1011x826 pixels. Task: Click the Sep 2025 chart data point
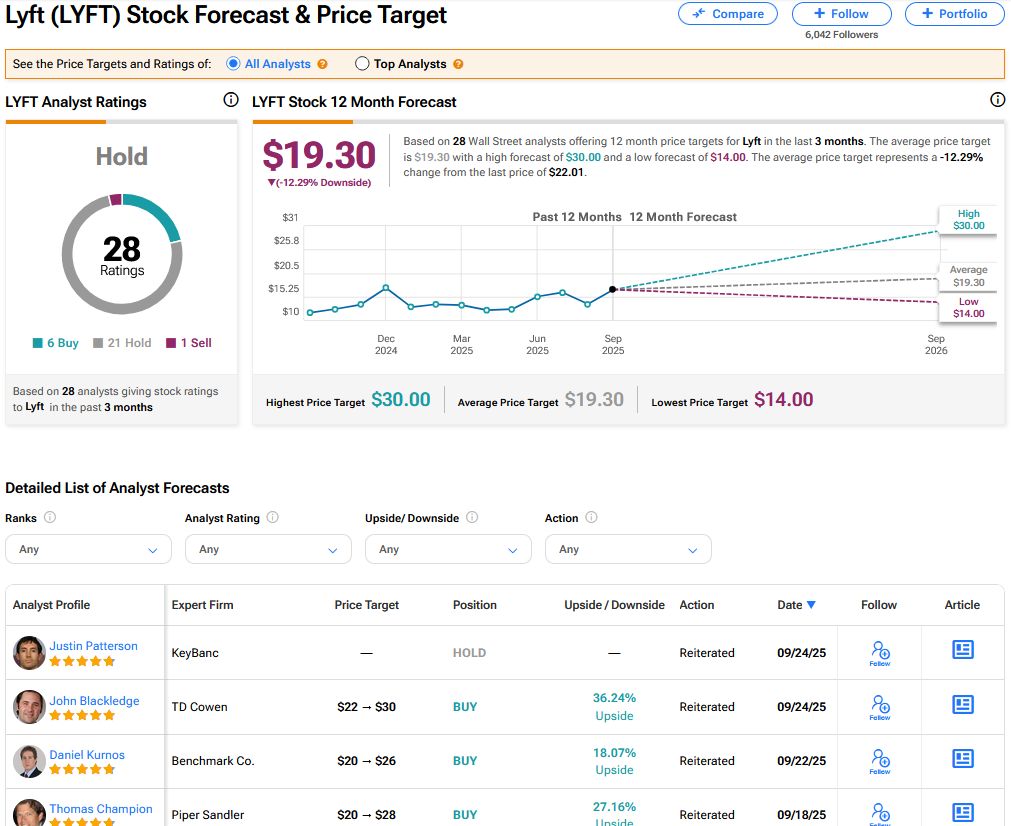613,290
